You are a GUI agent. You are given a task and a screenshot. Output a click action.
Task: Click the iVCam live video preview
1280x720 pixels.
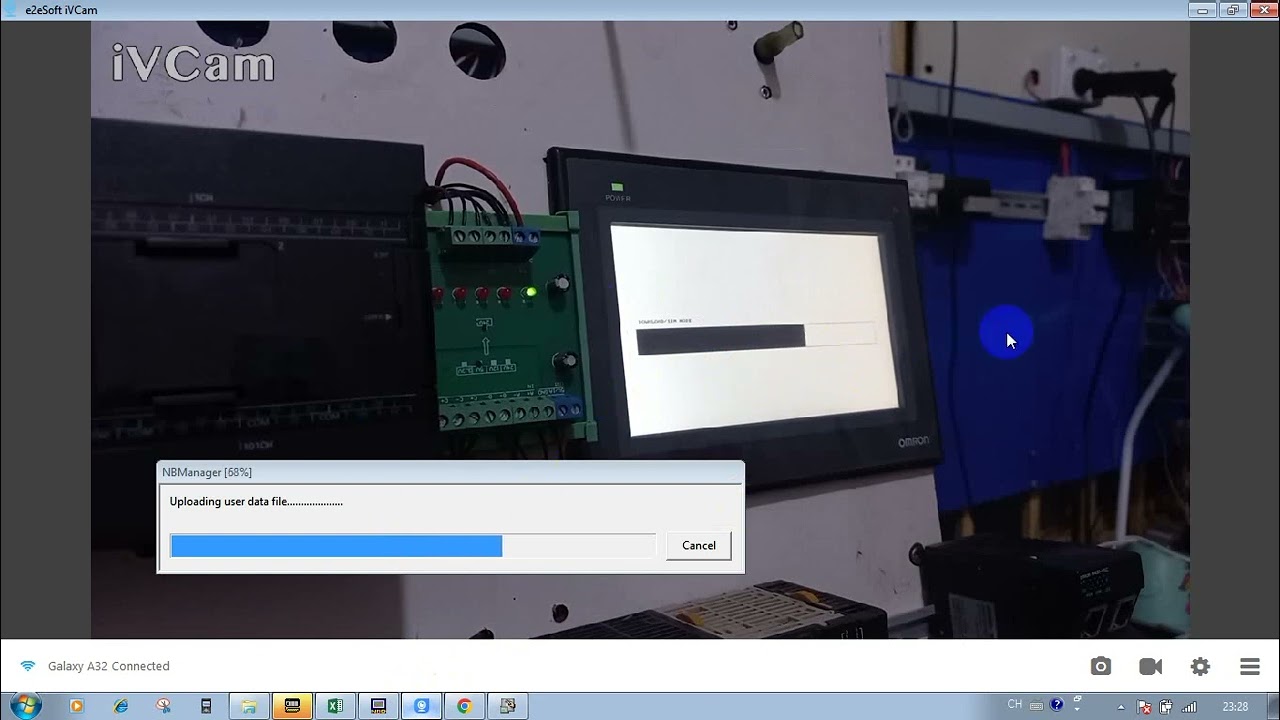pyautogui.click(x=640, y=330)
